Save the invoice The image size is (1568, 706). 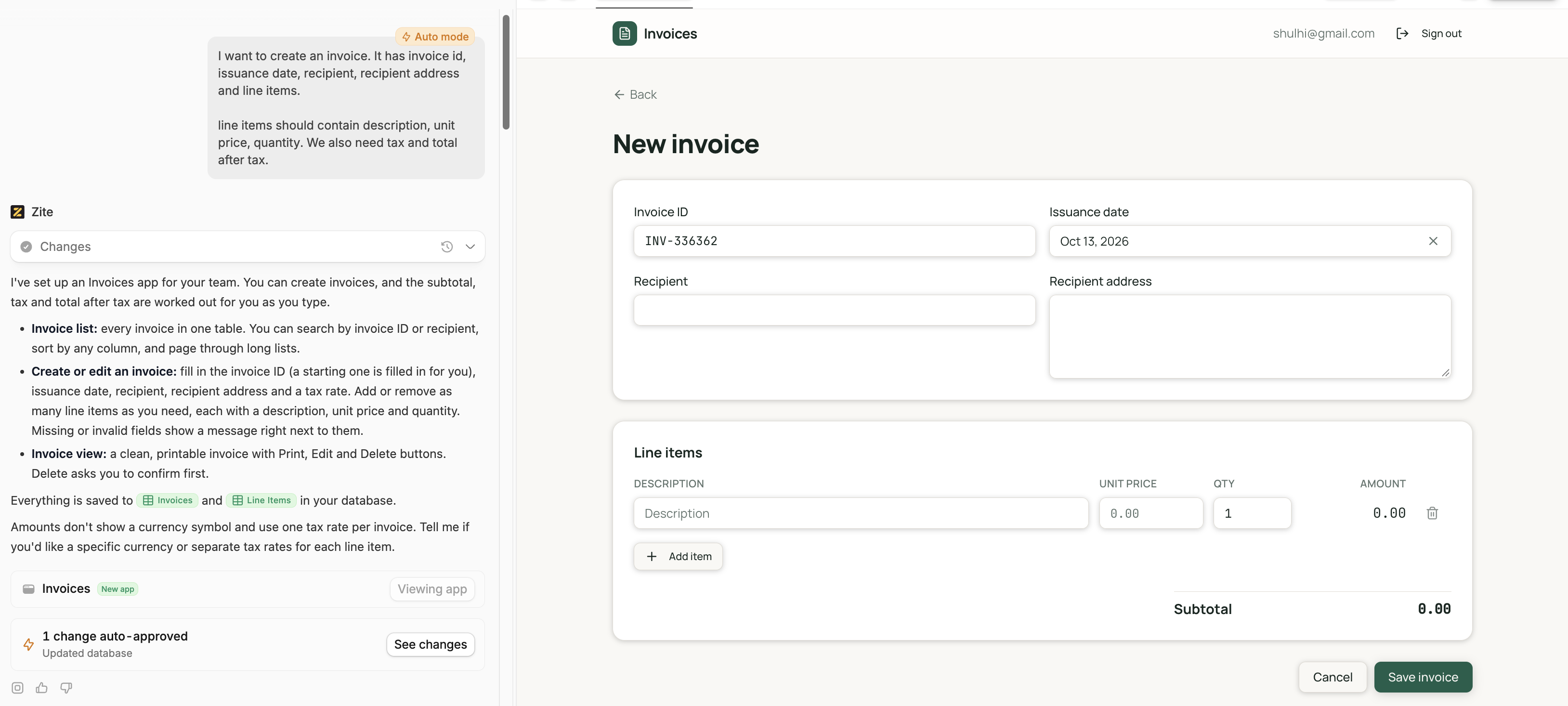point(1423,677)
